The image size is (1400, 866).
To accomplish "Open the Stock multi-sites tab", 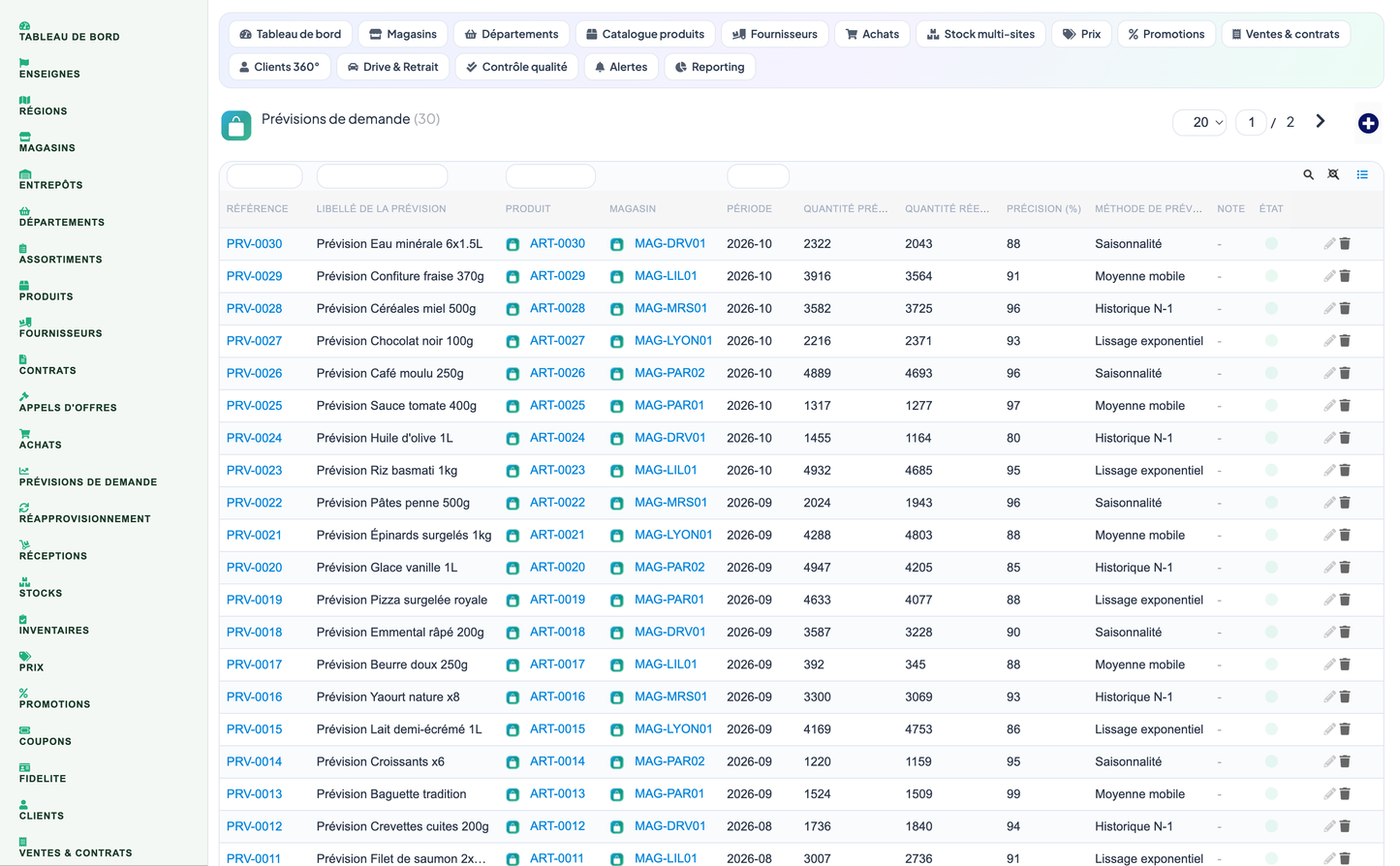I will point(980,34).
